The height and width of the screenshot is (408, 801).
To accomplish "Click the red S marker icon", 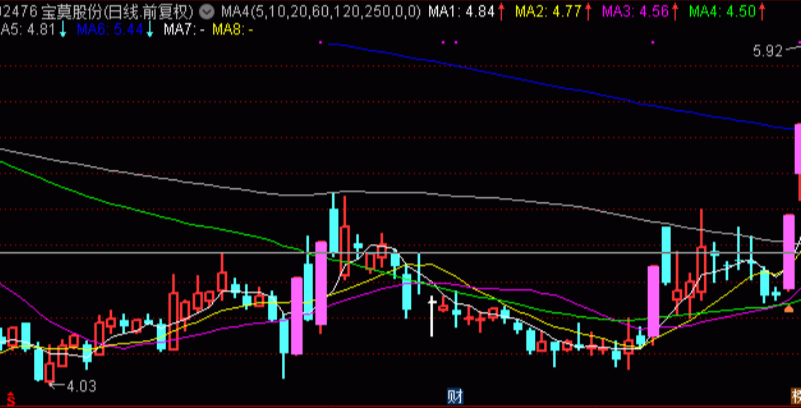I will click(9, 398).
